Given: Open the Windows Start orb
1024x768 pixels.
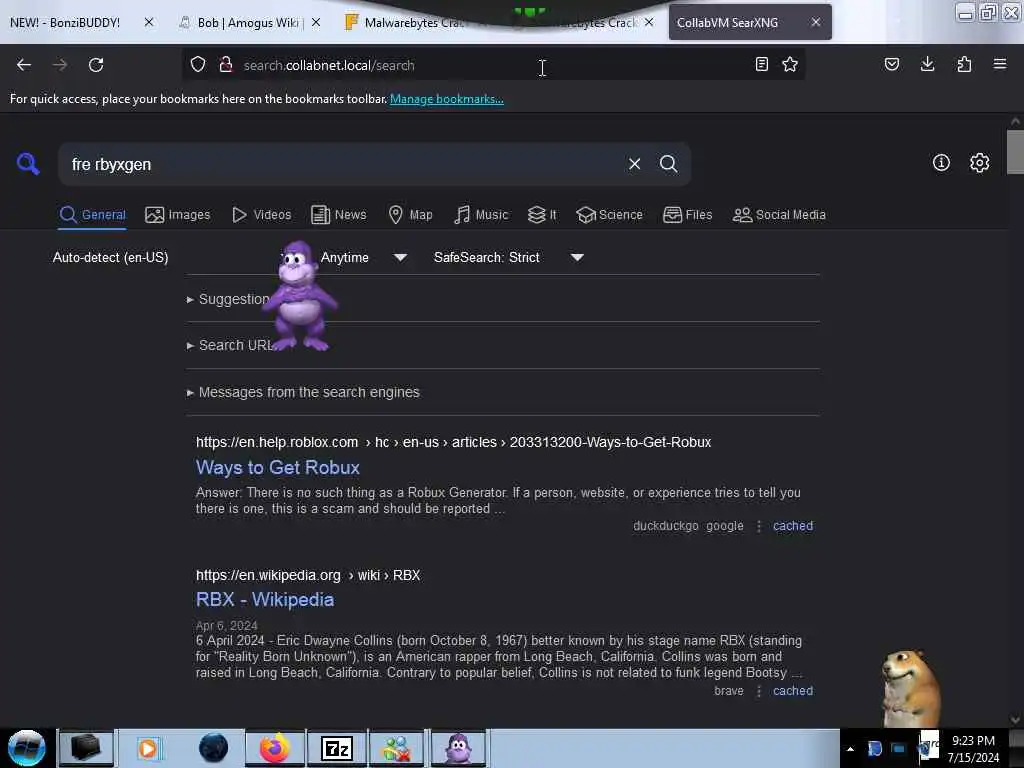Looking at the screenshot, I should click(27, 748).
